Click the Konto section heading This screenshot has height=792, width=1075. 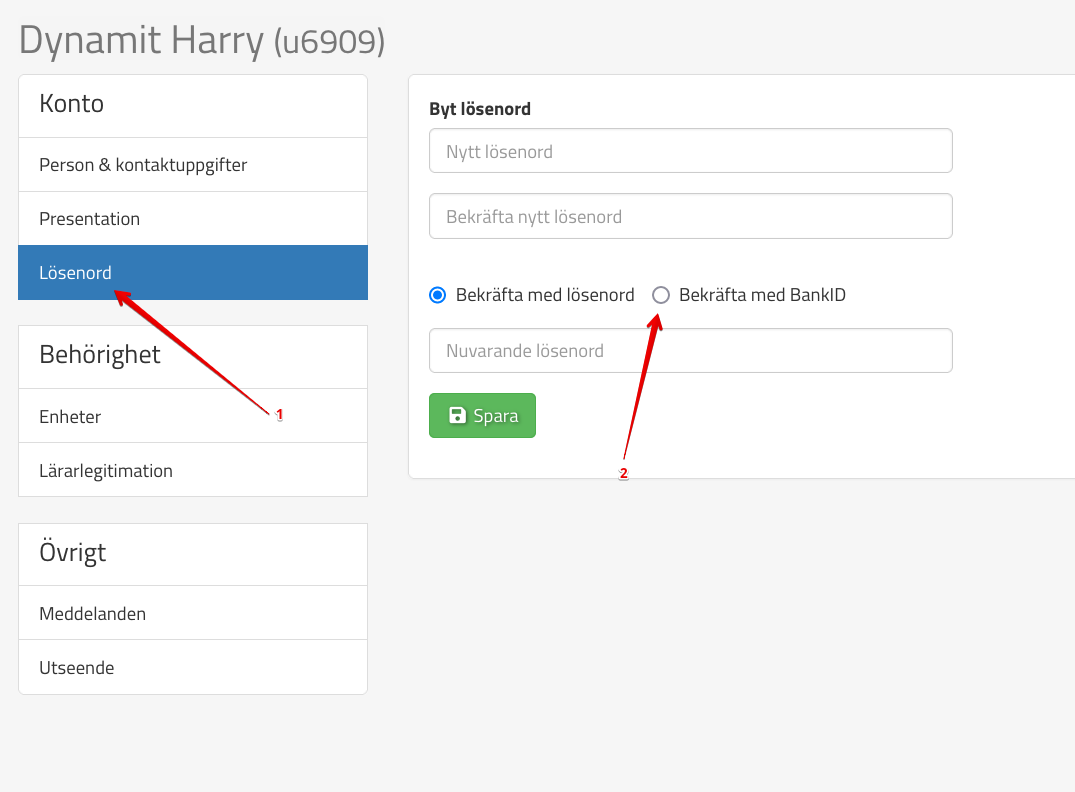71,104
